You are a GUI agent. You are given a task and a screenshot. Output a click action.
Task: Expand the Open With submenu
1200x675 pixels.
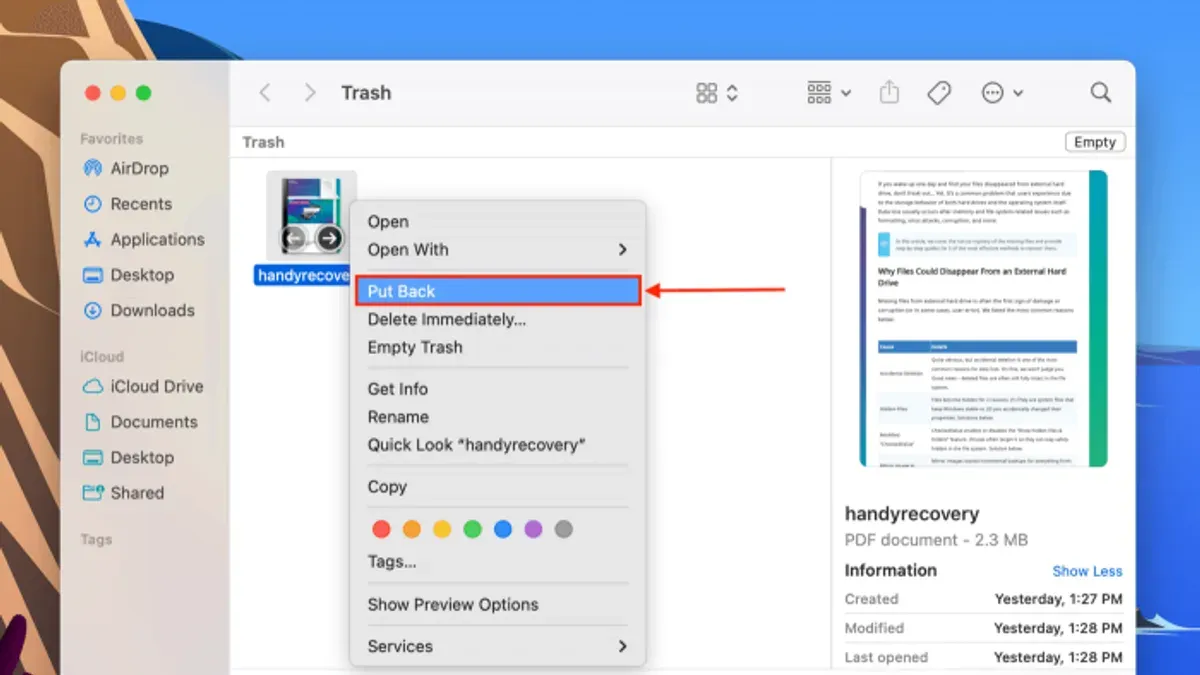498,250
